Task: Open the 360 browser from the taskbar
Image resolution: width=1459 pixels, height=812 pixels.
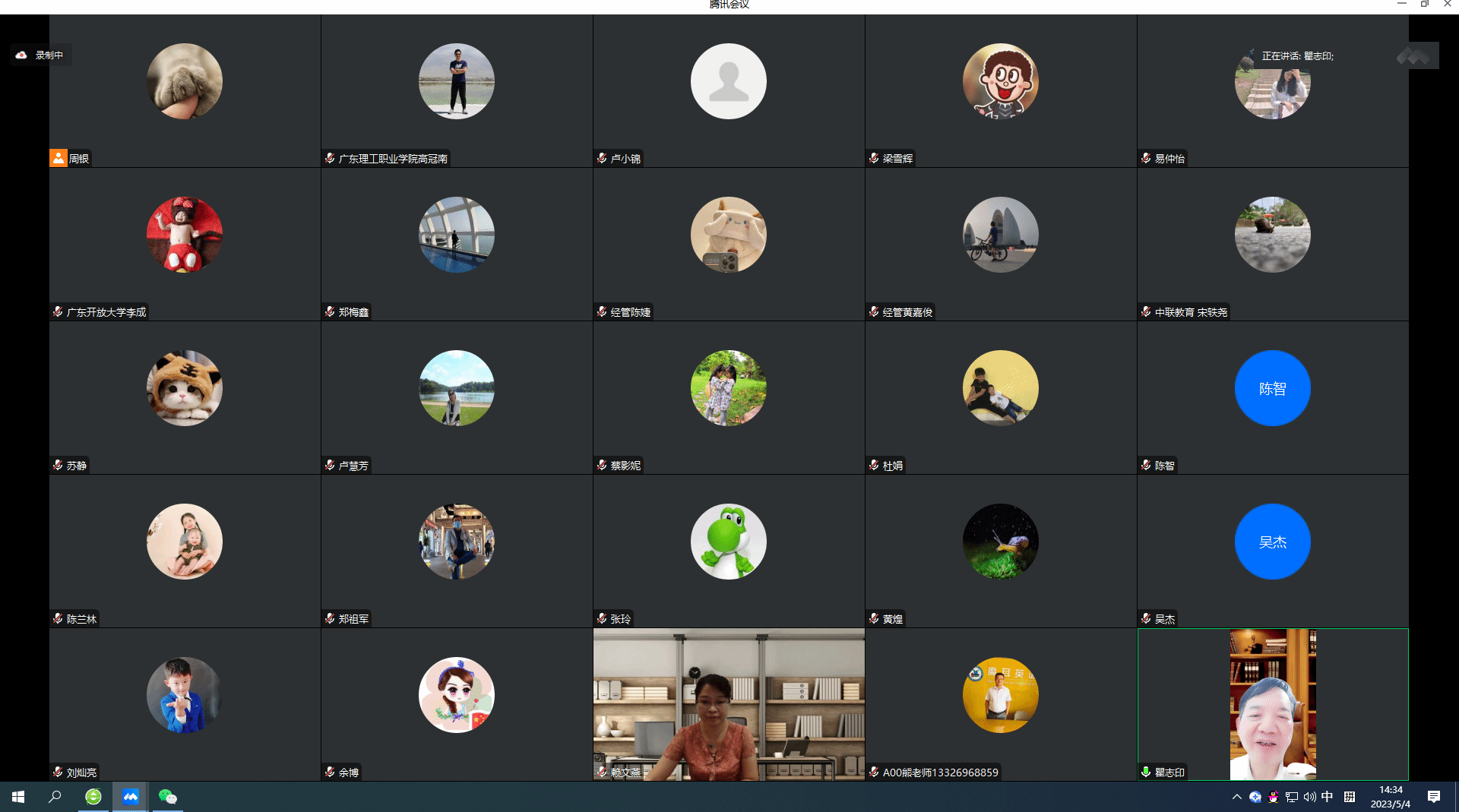Action: (x=93, y=796)
